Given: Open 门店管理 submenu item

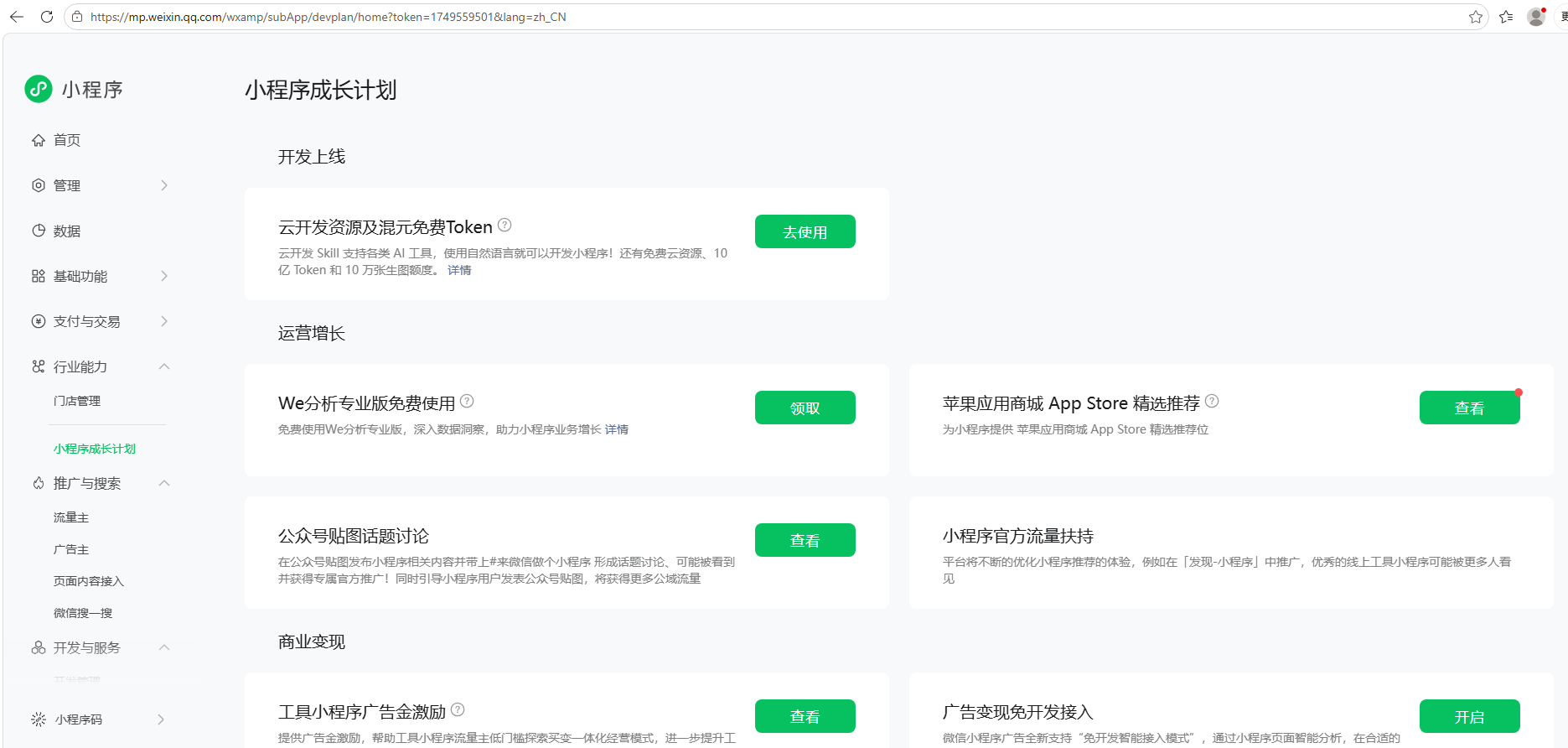Looking at the screenshot, I should 77,401.
